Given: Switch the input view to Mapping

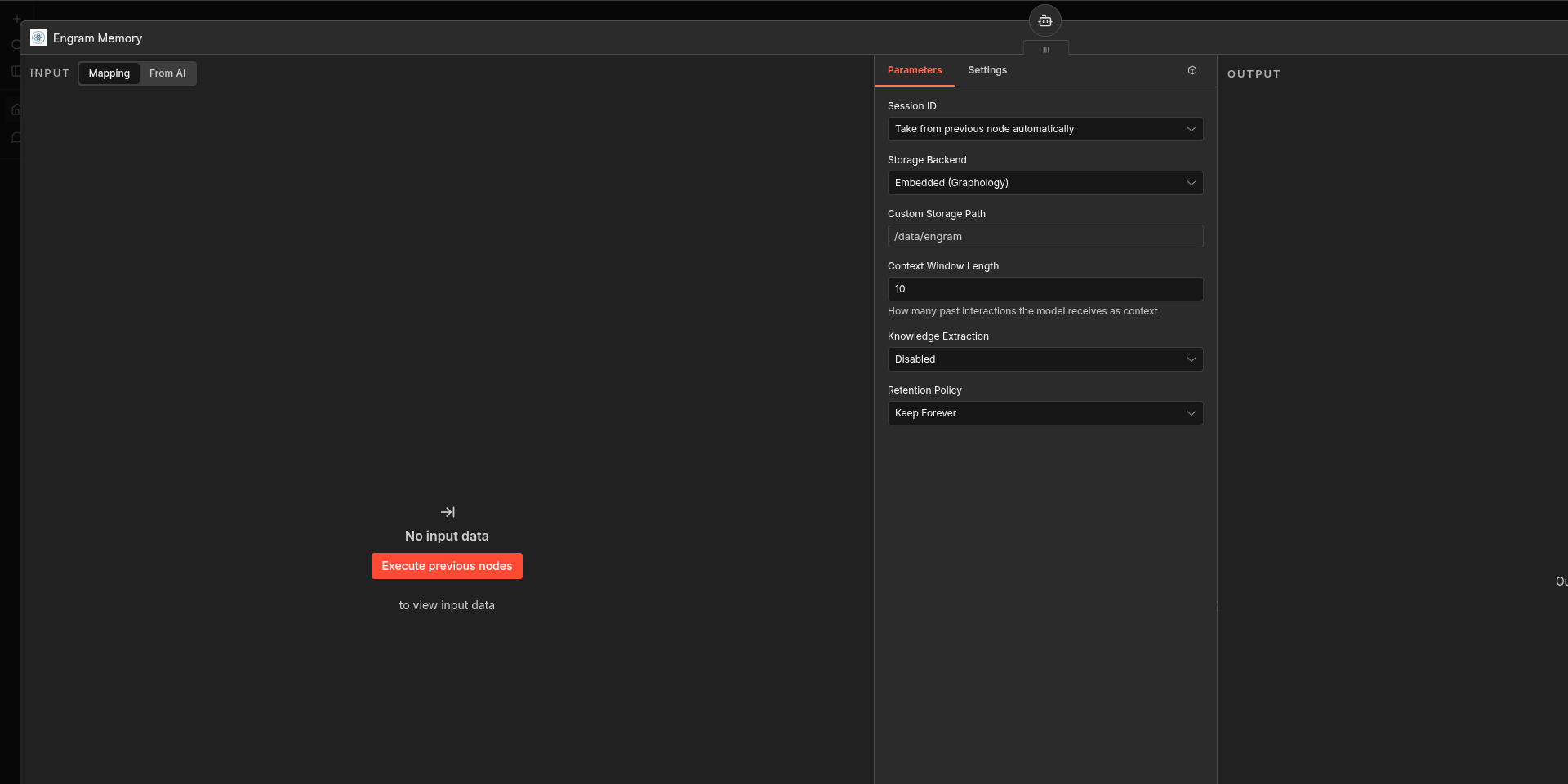Looking at the screenshot, I should tap(109, 73).
